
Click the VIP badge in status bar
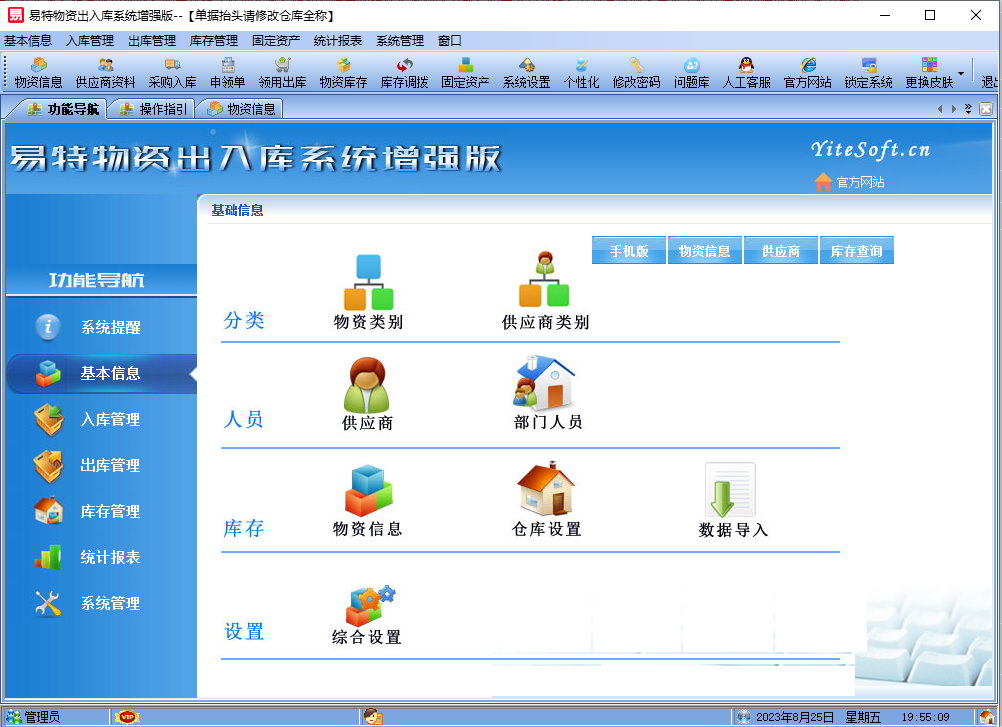click(x=127, y=717)
